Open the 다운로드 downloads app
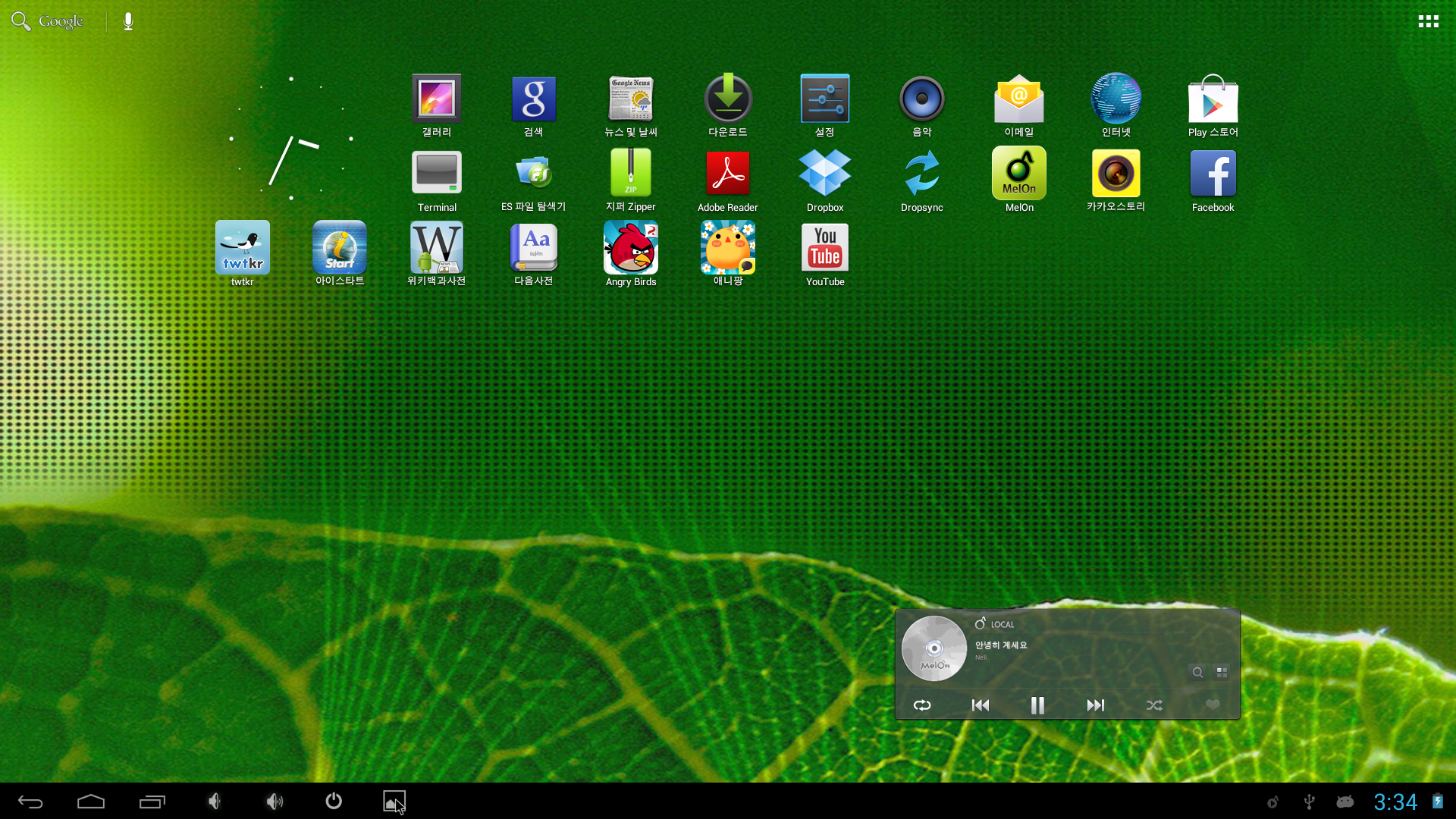 (x=728, y=105)
